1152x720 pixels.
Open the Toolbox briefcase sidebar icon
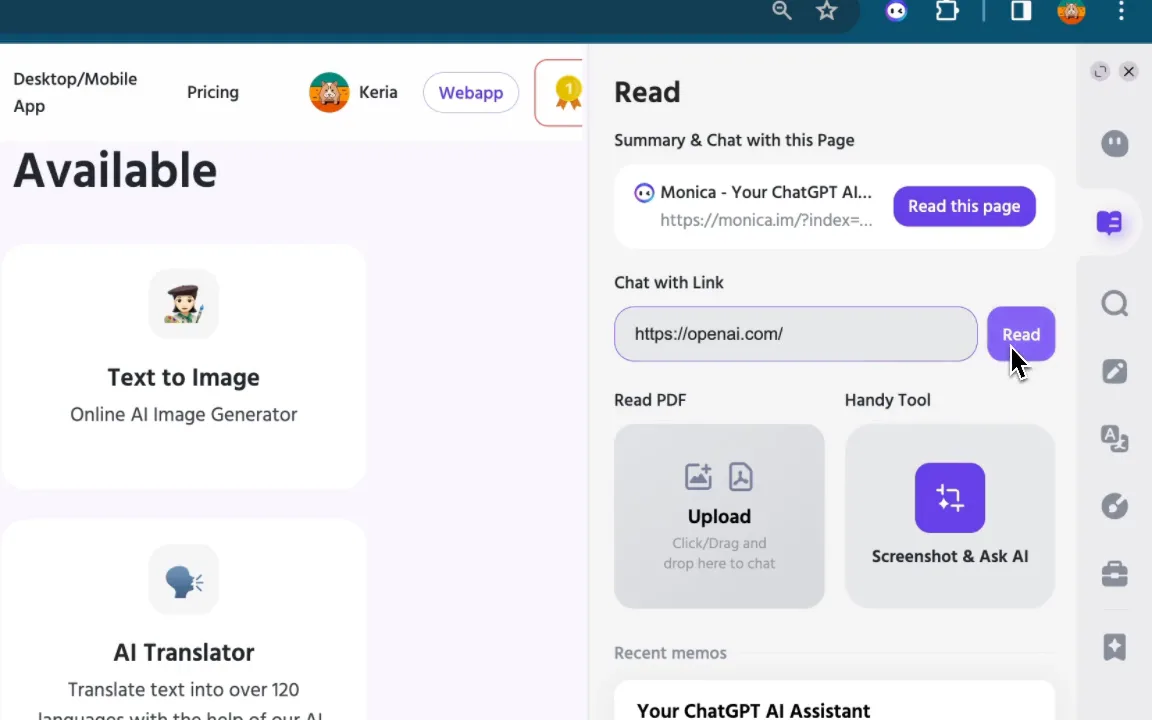1115,574
